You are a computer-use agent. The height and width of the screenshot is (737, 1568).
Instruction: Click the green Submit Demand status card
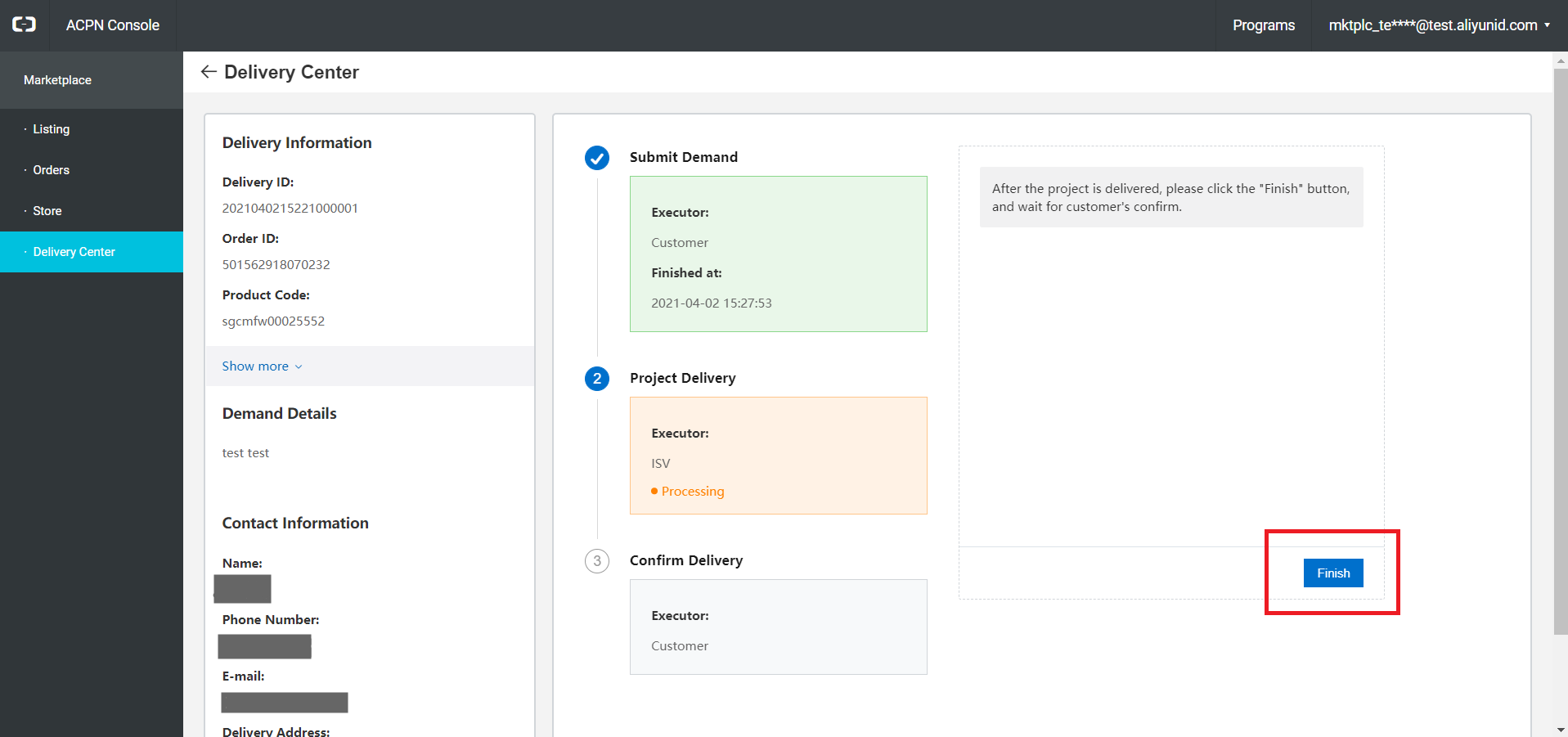coord(778,254)
